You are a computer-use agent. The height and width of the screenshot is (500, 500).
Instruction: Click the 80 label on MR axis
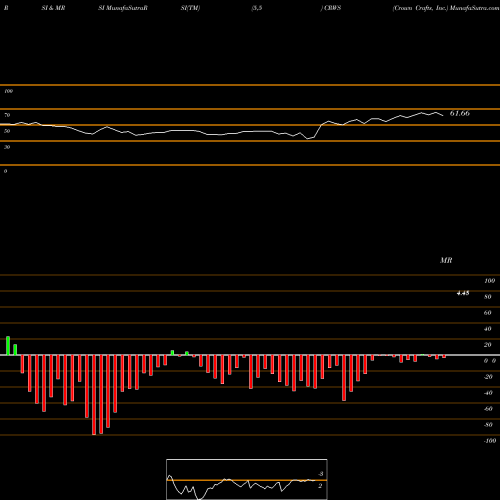pos(488,297)
